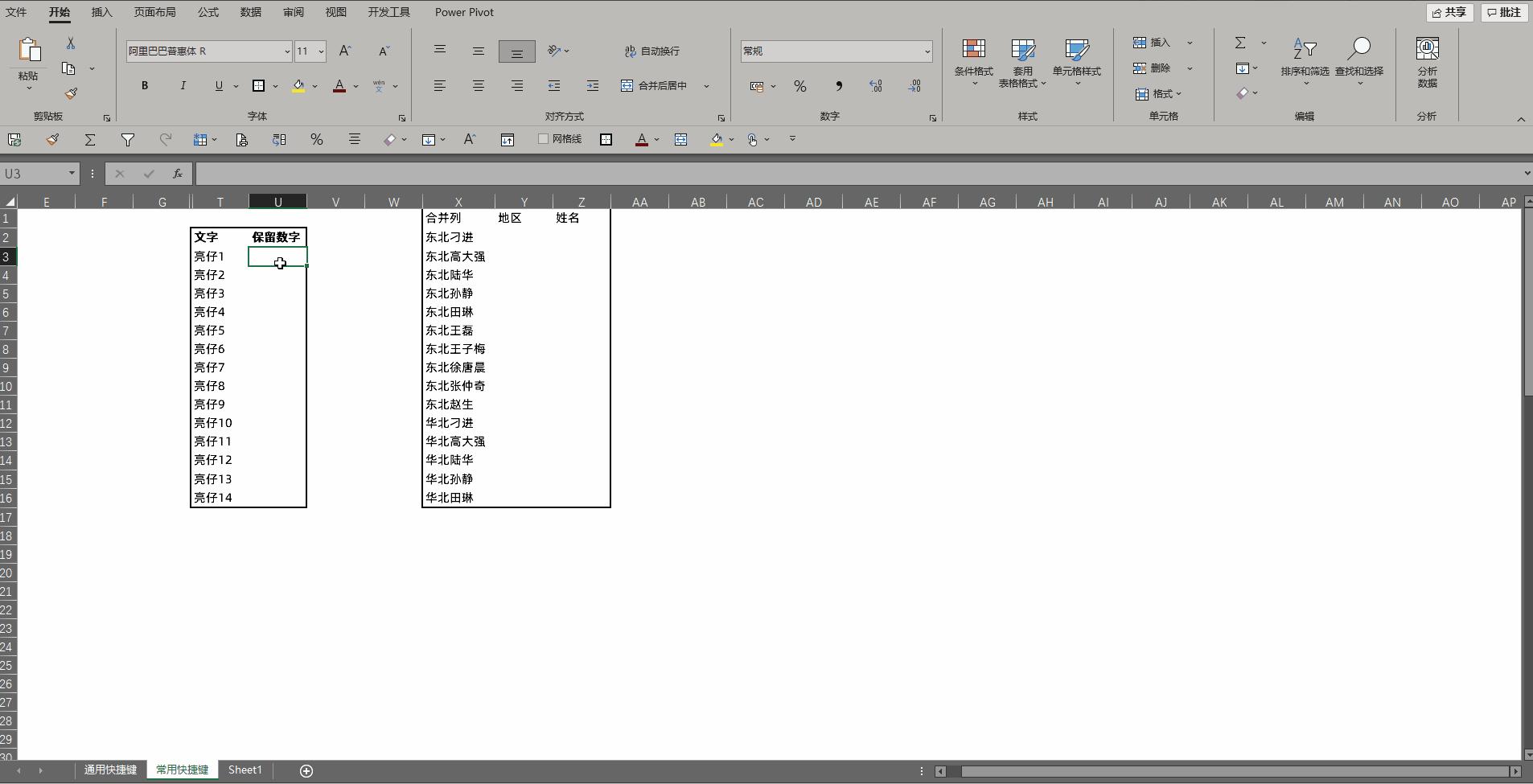This screenshot has width=1533, height=784.
Task: Switch to the 通用快捷键 sheet tab
Action: 110,770
